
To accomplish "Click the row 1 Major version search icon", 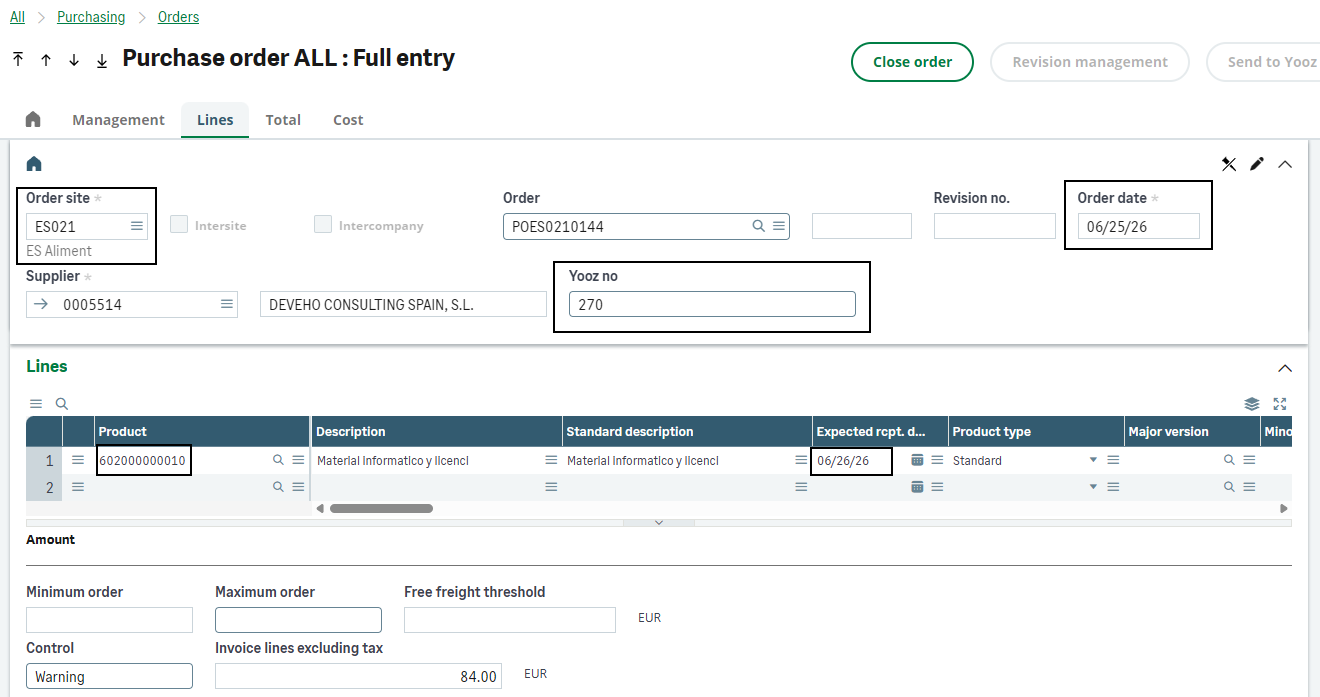I will click(x=1230, y=460).
